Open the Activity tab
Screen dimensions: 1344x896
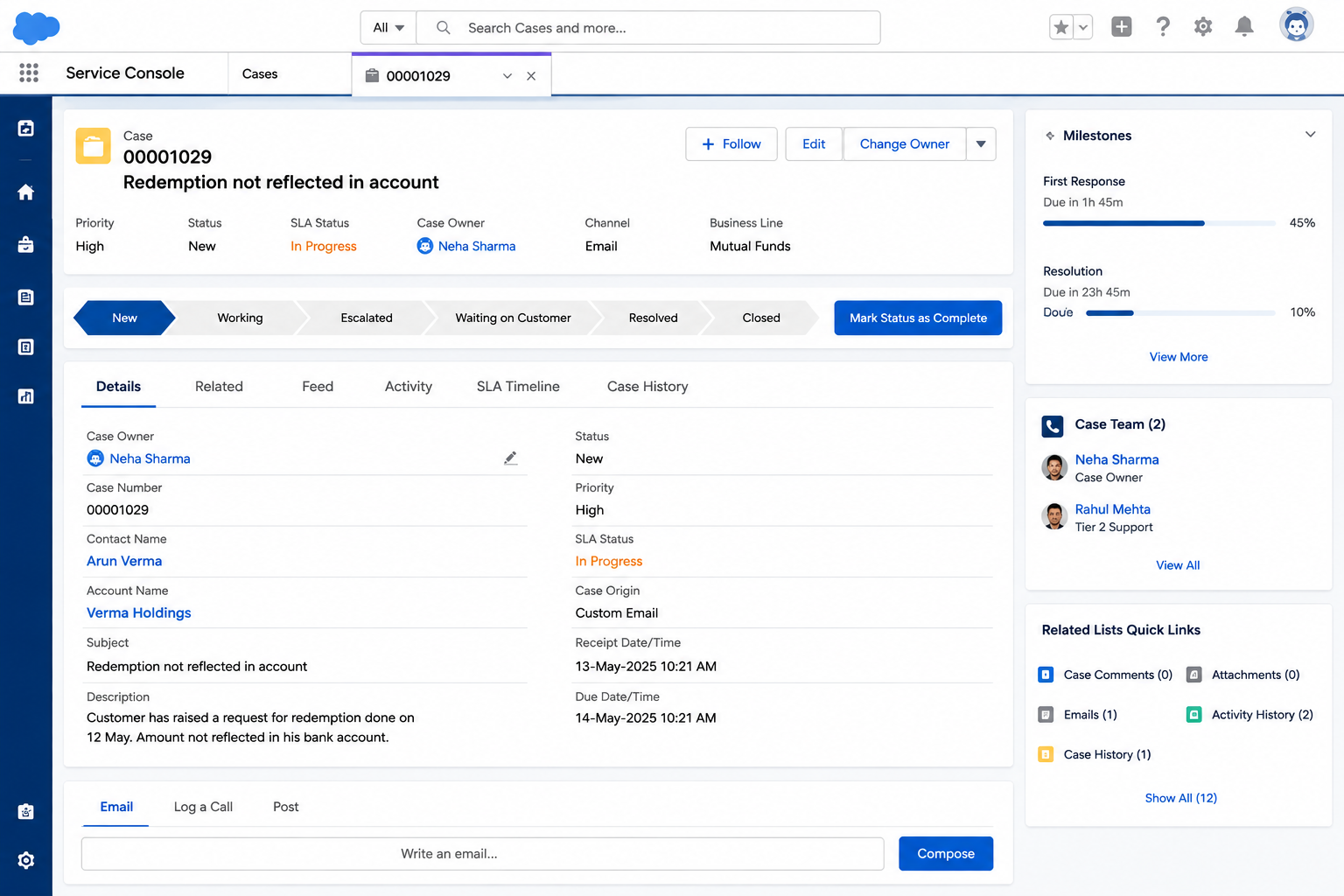[409, 387]
